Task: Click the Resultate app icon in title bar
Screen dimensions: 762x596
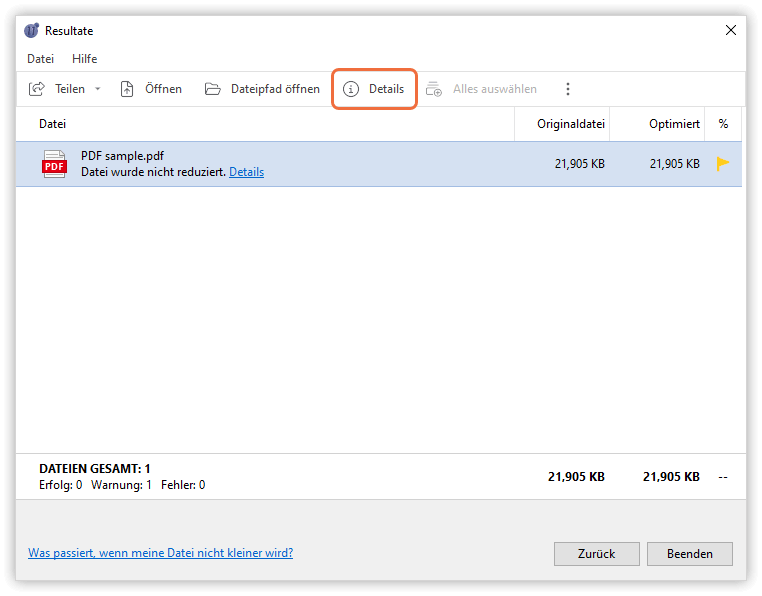Action: (32, 31)
